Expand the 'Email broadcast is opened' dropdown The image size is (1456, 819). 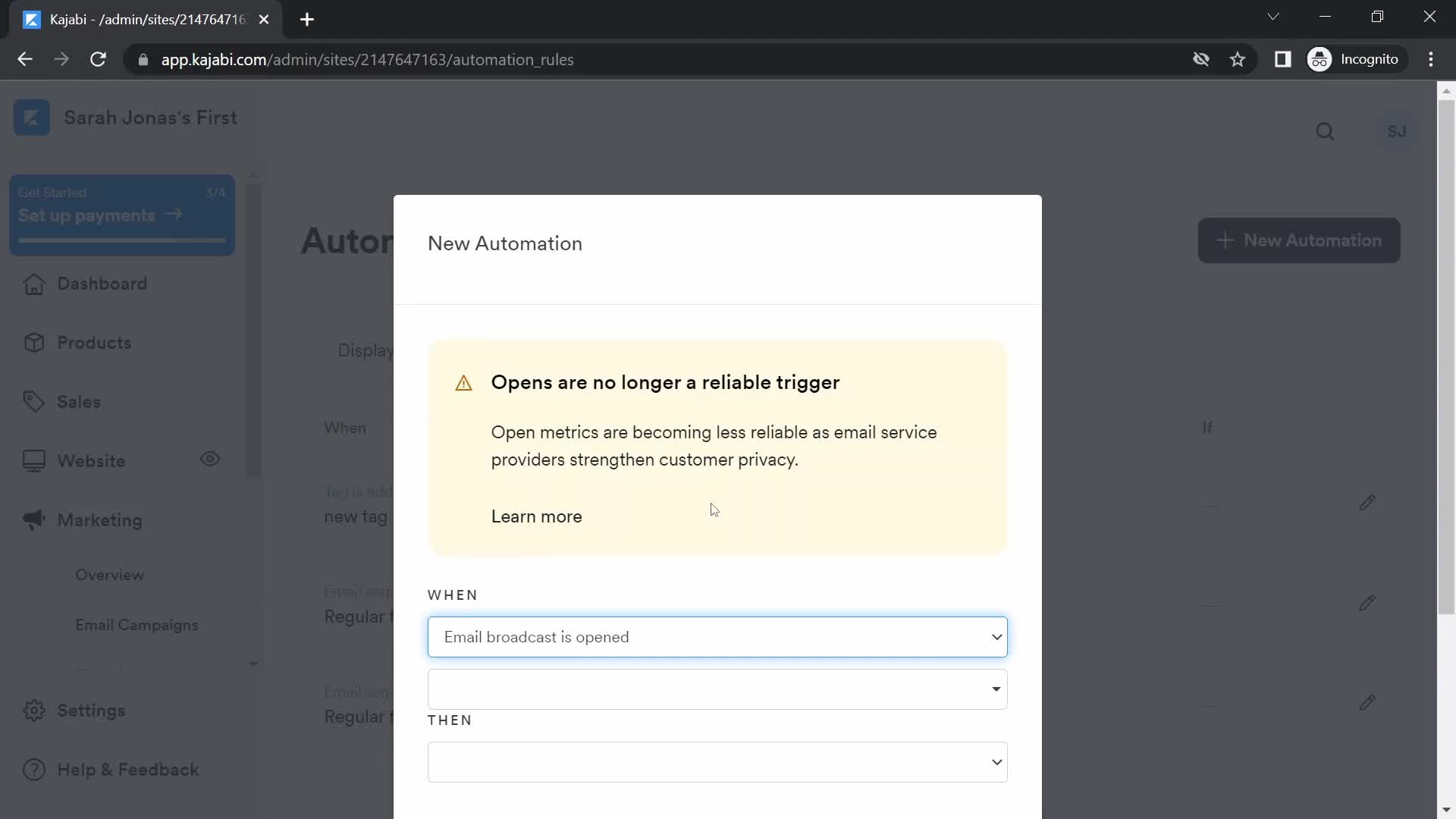(x=718, y=638)
